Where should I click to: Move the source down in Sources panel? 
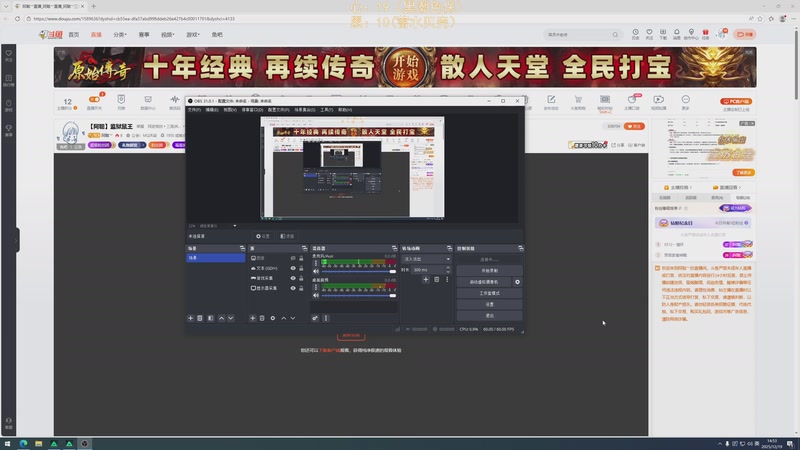[x=293, y=318]
